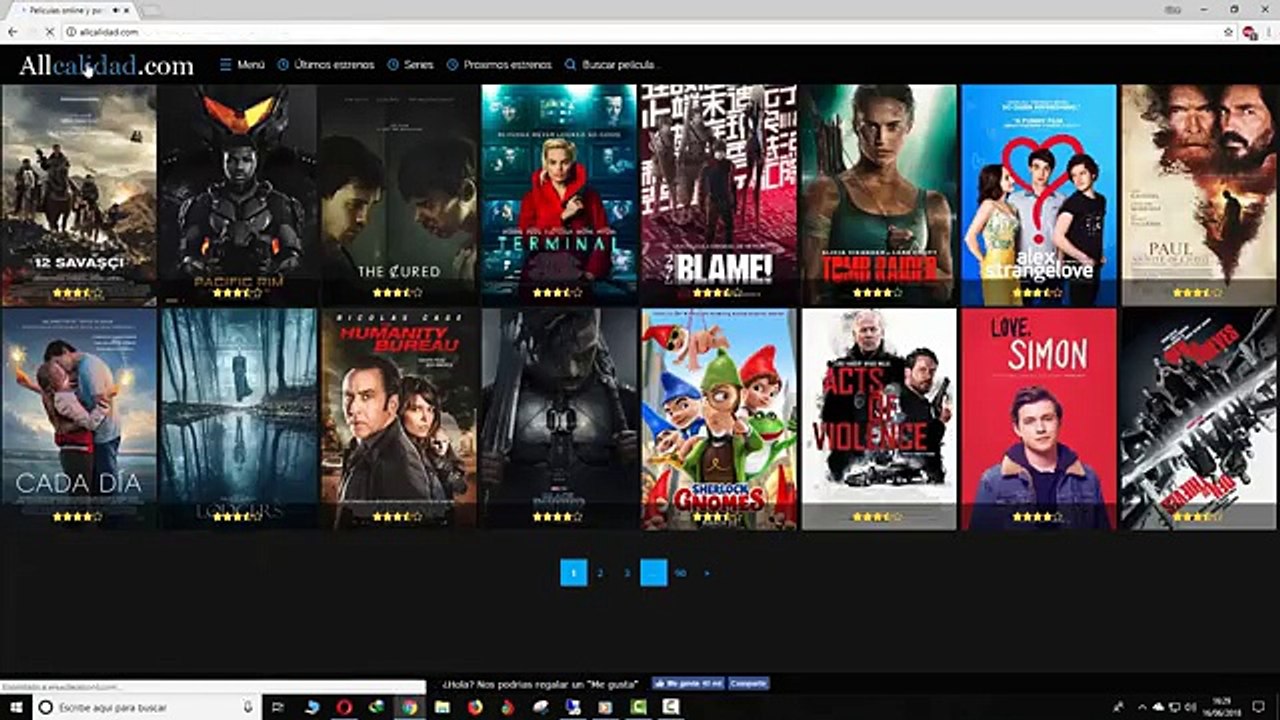Click the Windows taskbar search box
Screen dimensions: 1280x720
147,707
